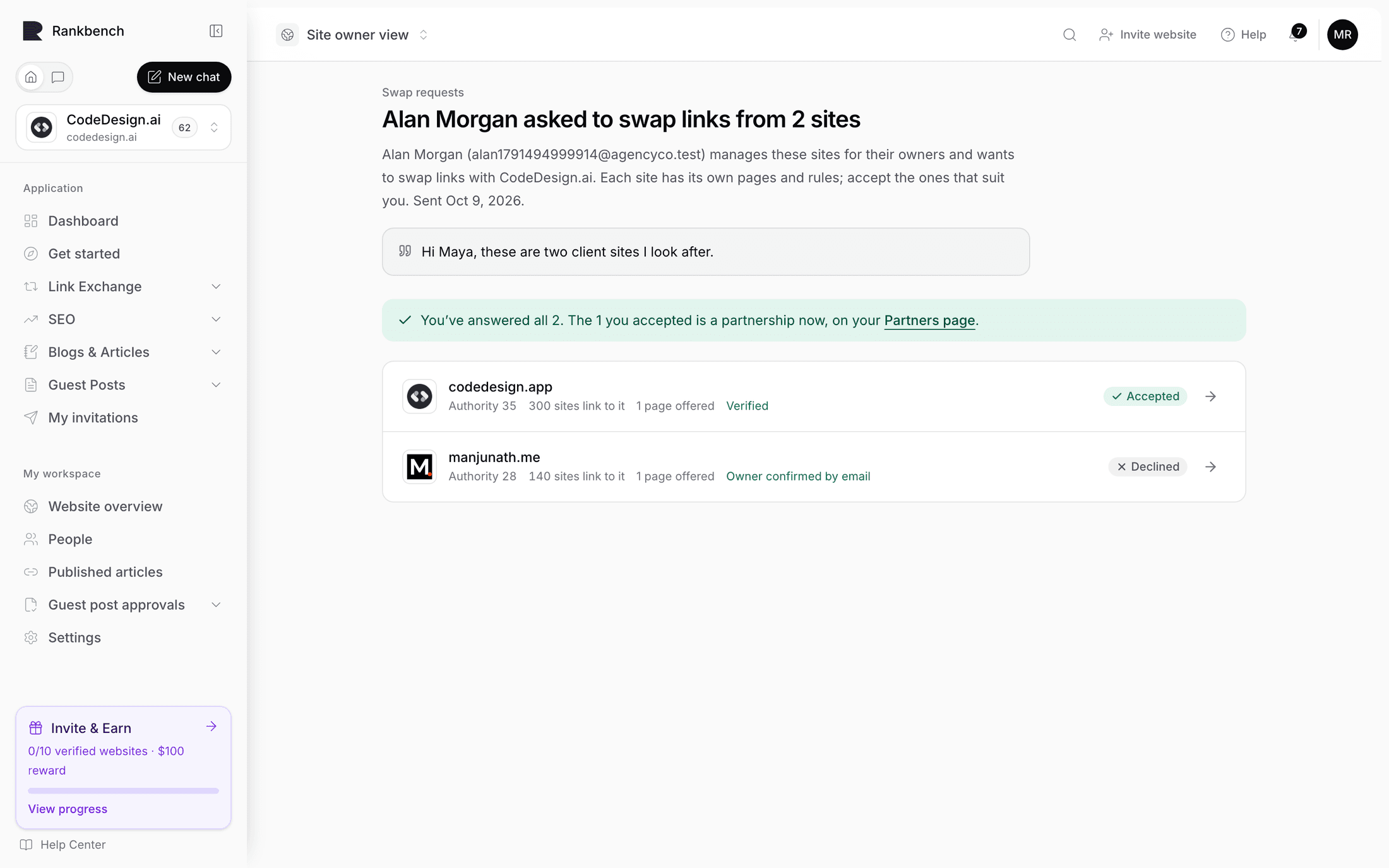Start a New chat
This screenshot has width=1389, height=868.
(x=184, y=77)
